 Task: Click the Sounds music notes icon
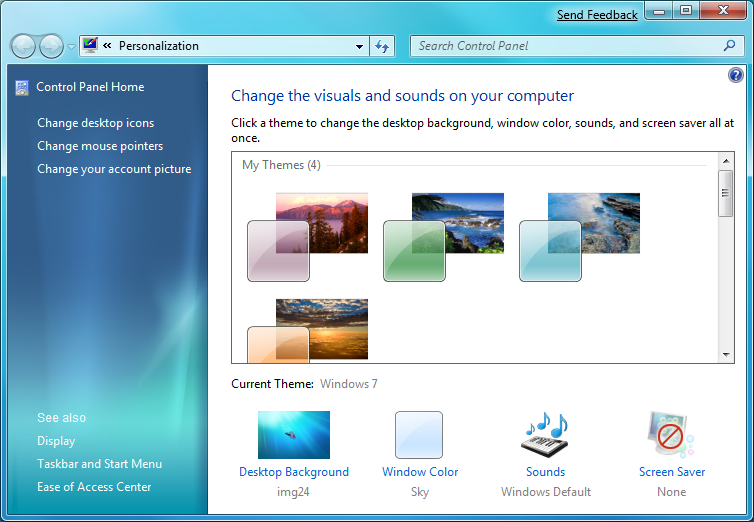[x=545, y=435]
